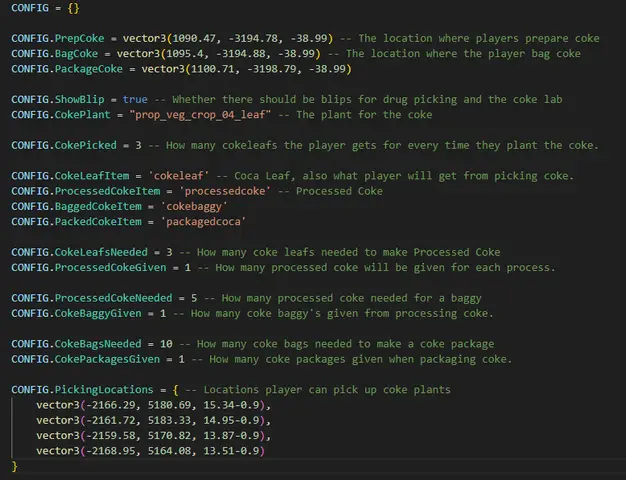Click the value 5 of ProcessedCokeNeeded
The image size is (626, 480).
point(194,298)
